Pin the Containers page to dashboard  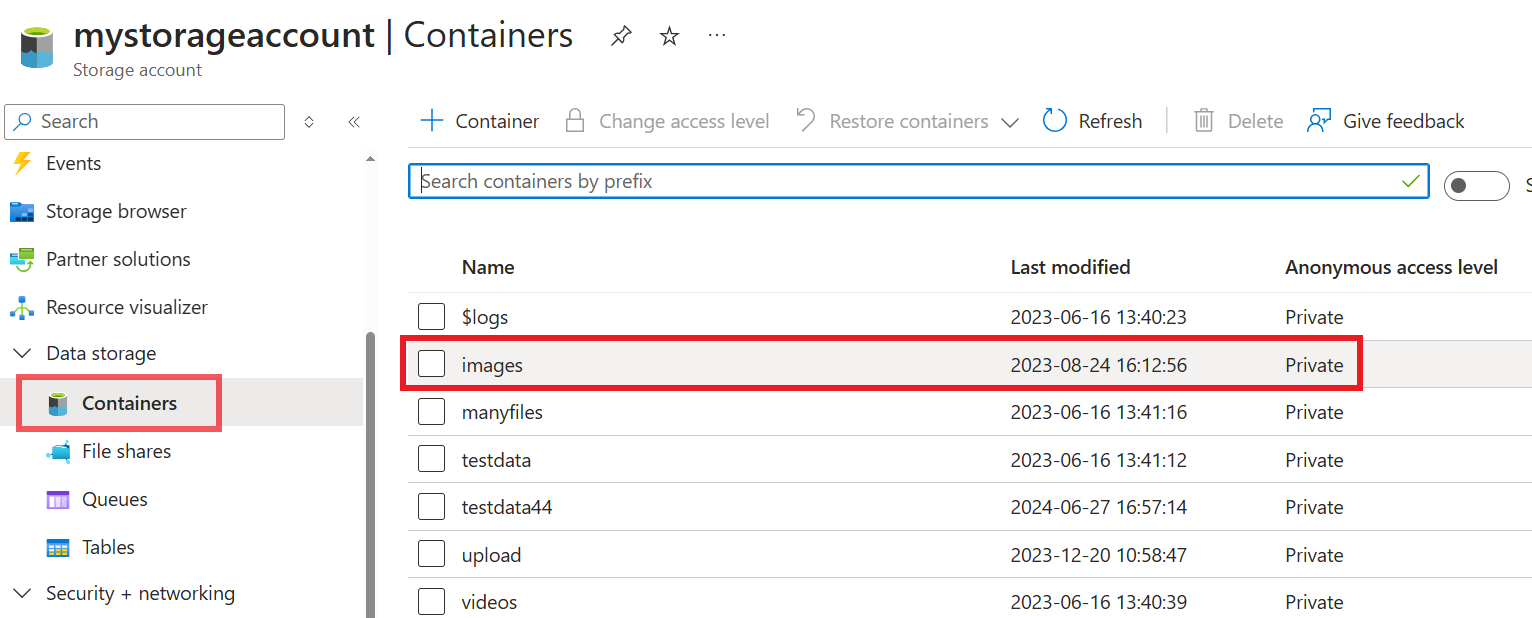coord(620,35)
